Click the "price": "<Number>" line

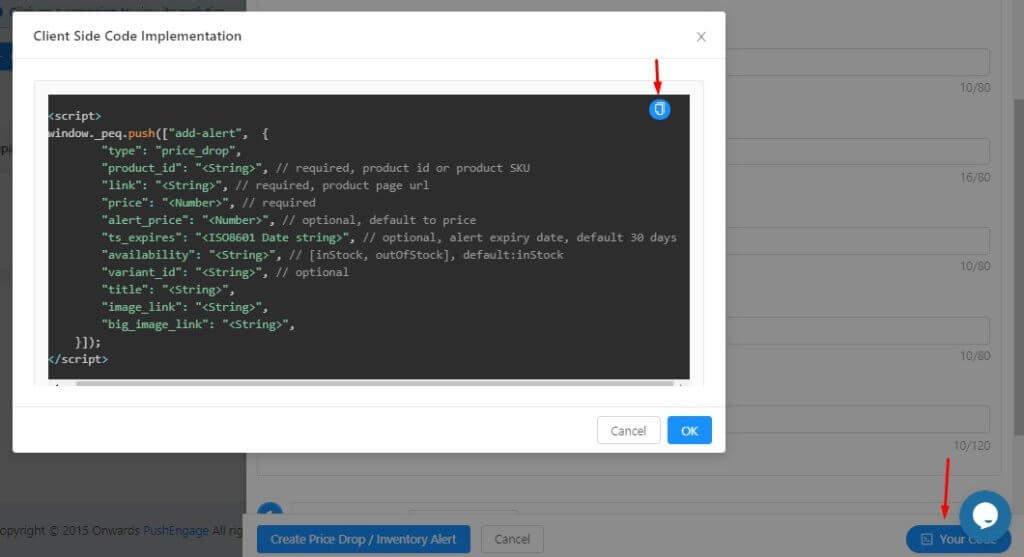click(208, 203)
